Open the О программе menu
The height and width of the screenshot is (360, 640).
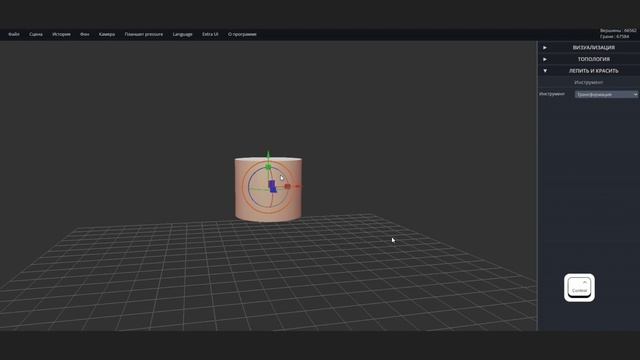pyautogui.click(x=242, y=34)
